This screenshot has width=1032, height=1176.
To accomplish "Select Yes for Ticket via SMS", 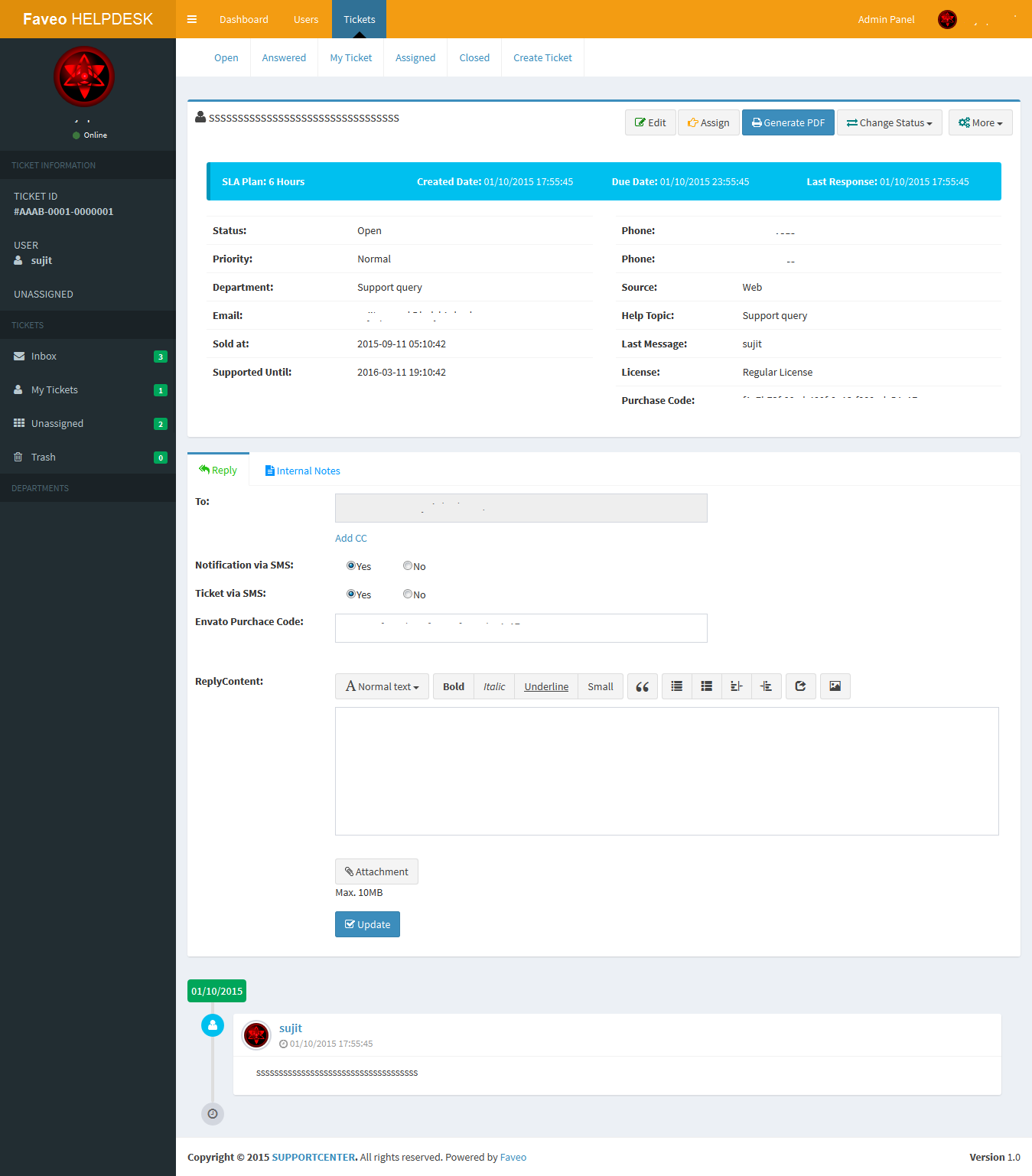I will click(351, 594).
